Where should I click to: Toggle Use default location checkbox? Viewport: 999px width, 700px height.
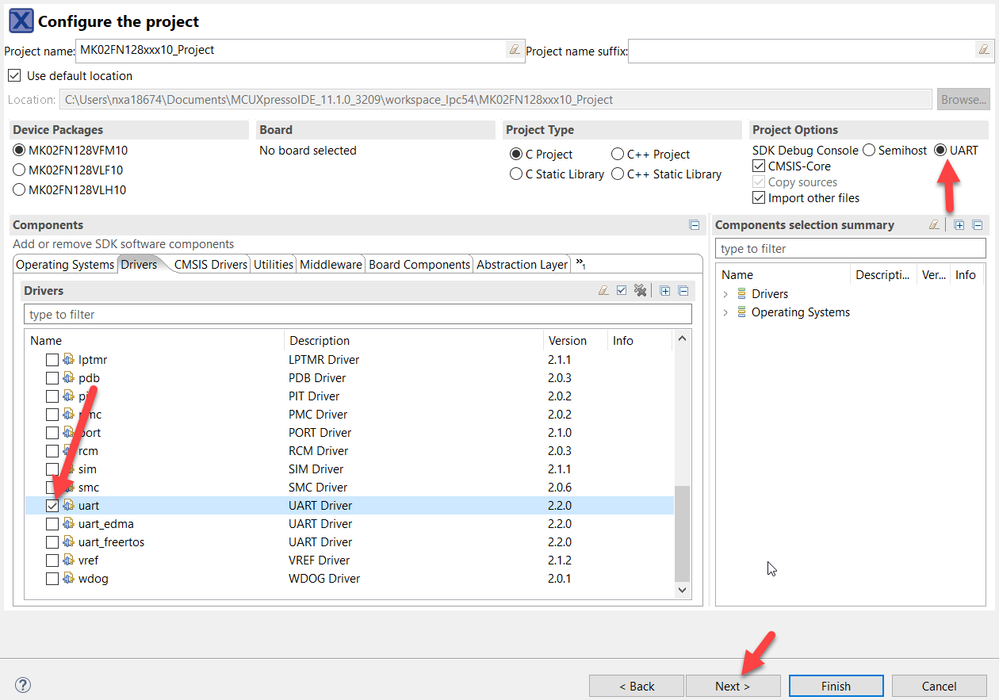point(14,76)
